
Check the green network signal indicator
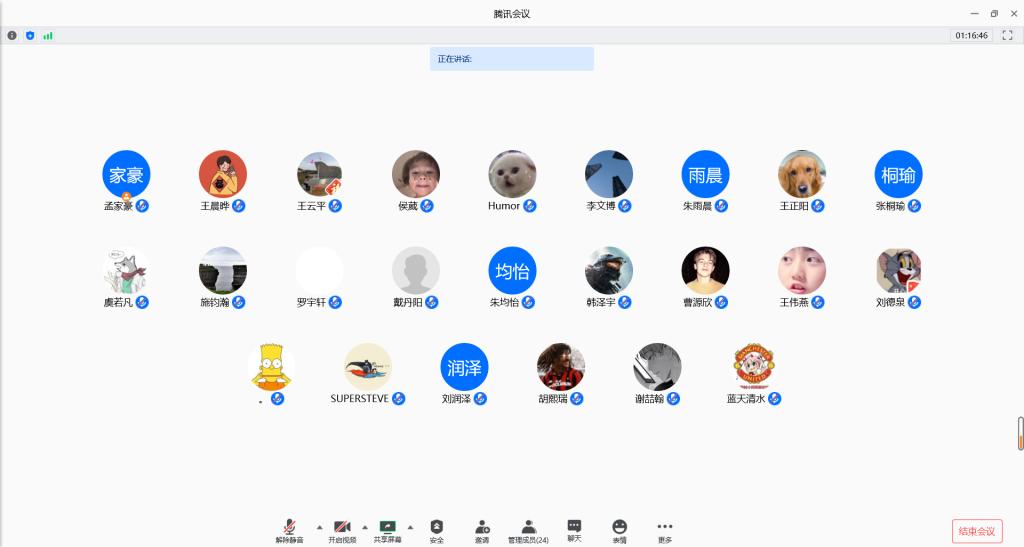(48, 35)
